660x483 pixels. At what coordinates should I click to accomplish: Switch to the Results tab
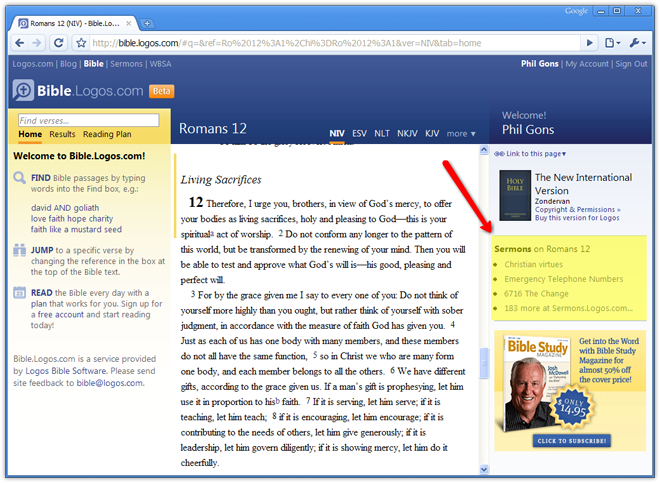[62, 134]
